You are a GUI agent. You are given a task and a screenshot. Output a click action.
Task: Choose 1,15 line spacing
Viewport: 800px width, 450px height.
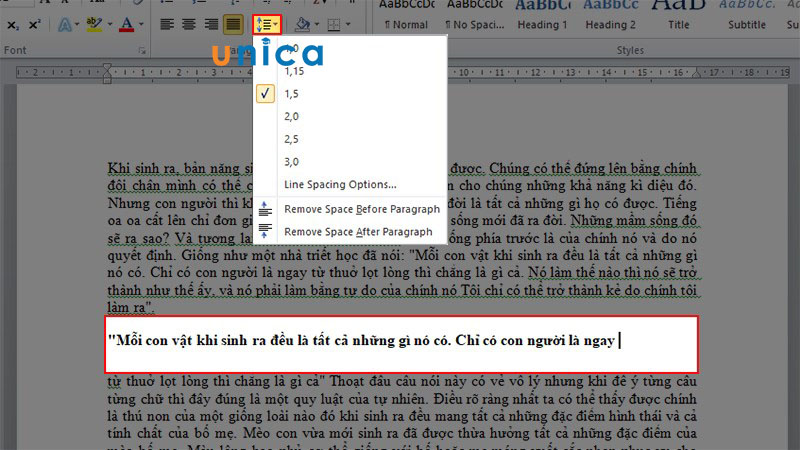(350, 71)
